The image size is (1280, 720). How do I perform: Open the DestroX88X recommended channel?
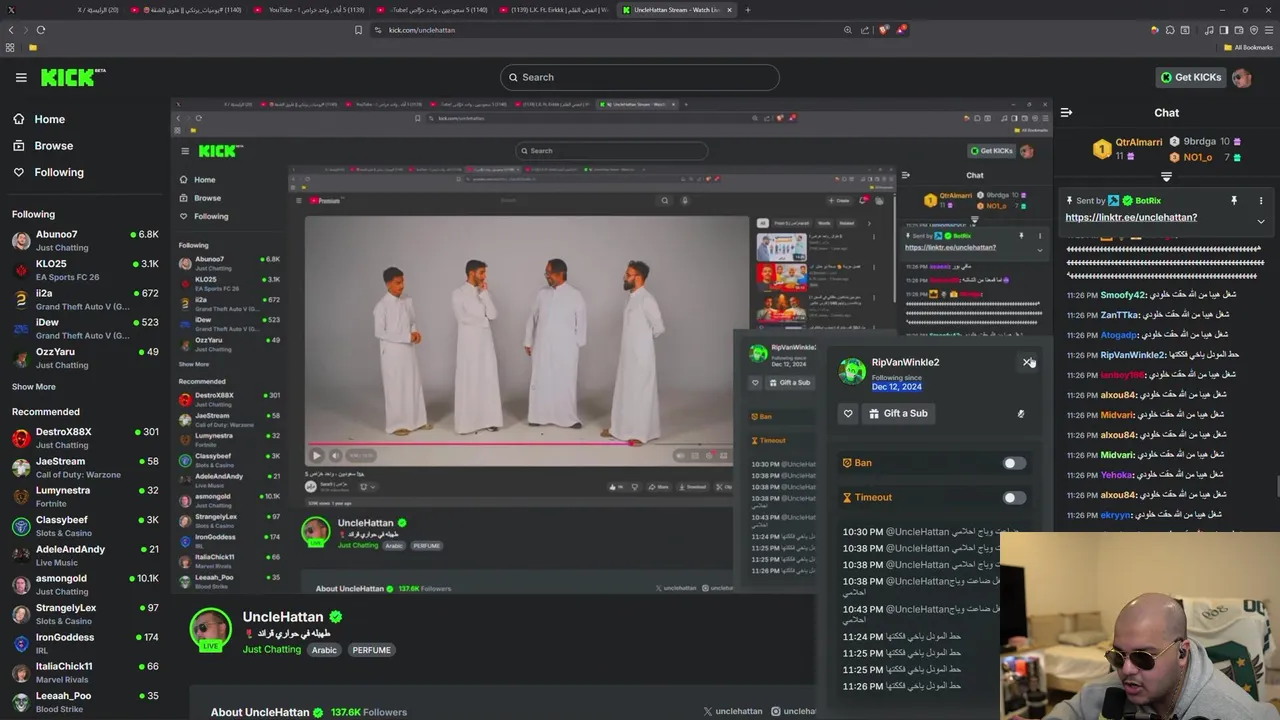click(85, 438)
